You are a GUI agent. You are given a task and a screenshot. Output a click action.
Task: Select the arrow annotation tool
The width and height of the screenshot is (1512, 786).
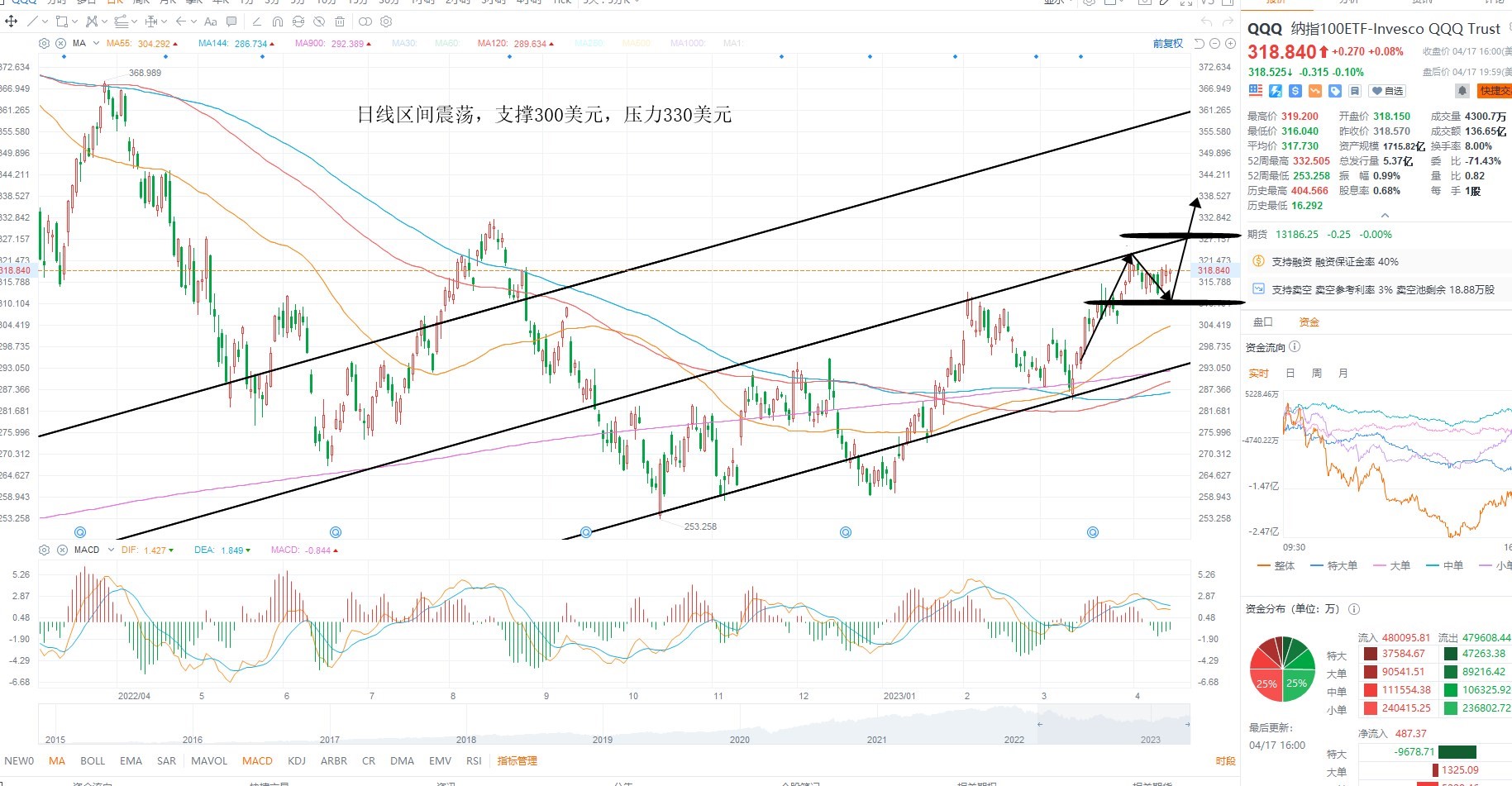click(x=181, y=21)
